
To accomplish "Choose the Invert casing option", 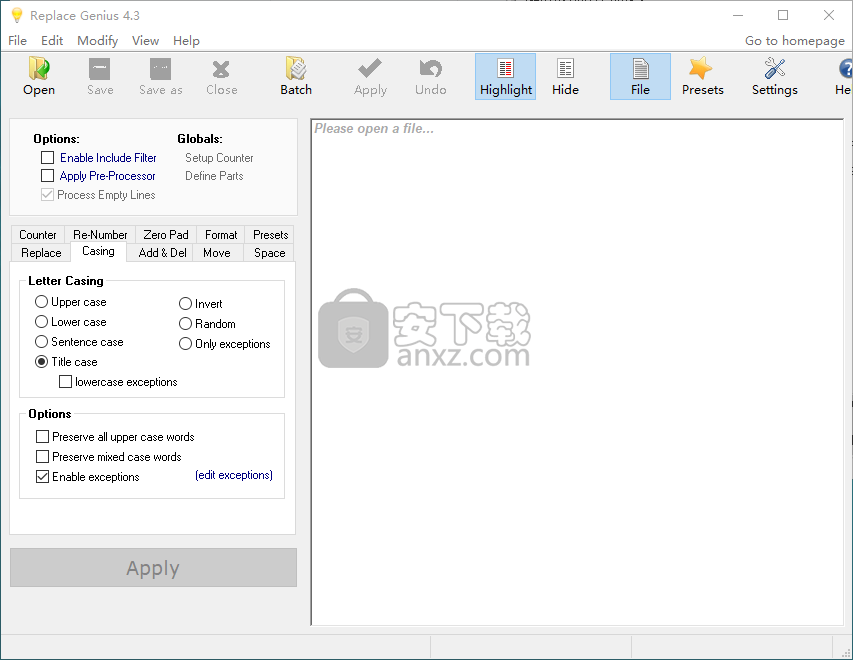I will point(186,304).
